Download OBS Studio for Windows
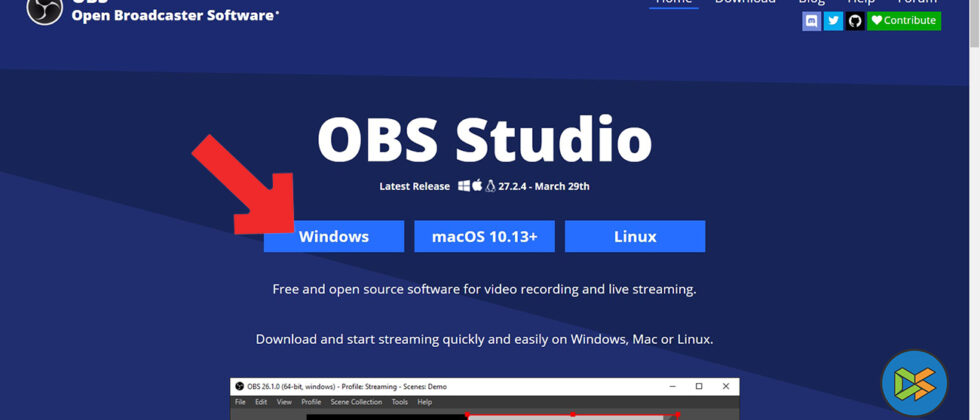980x420 pixels. (x=334, y=236)
